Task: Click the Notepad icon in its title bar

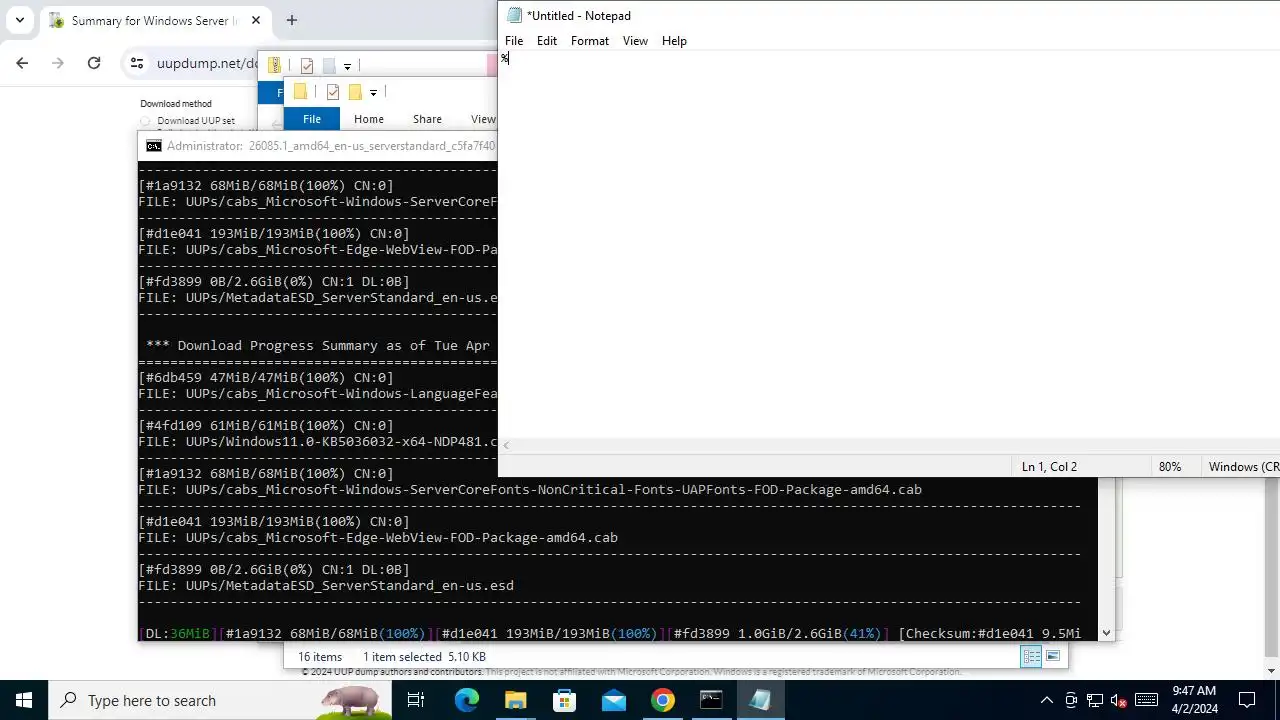Action: click(x=514, y=15)
